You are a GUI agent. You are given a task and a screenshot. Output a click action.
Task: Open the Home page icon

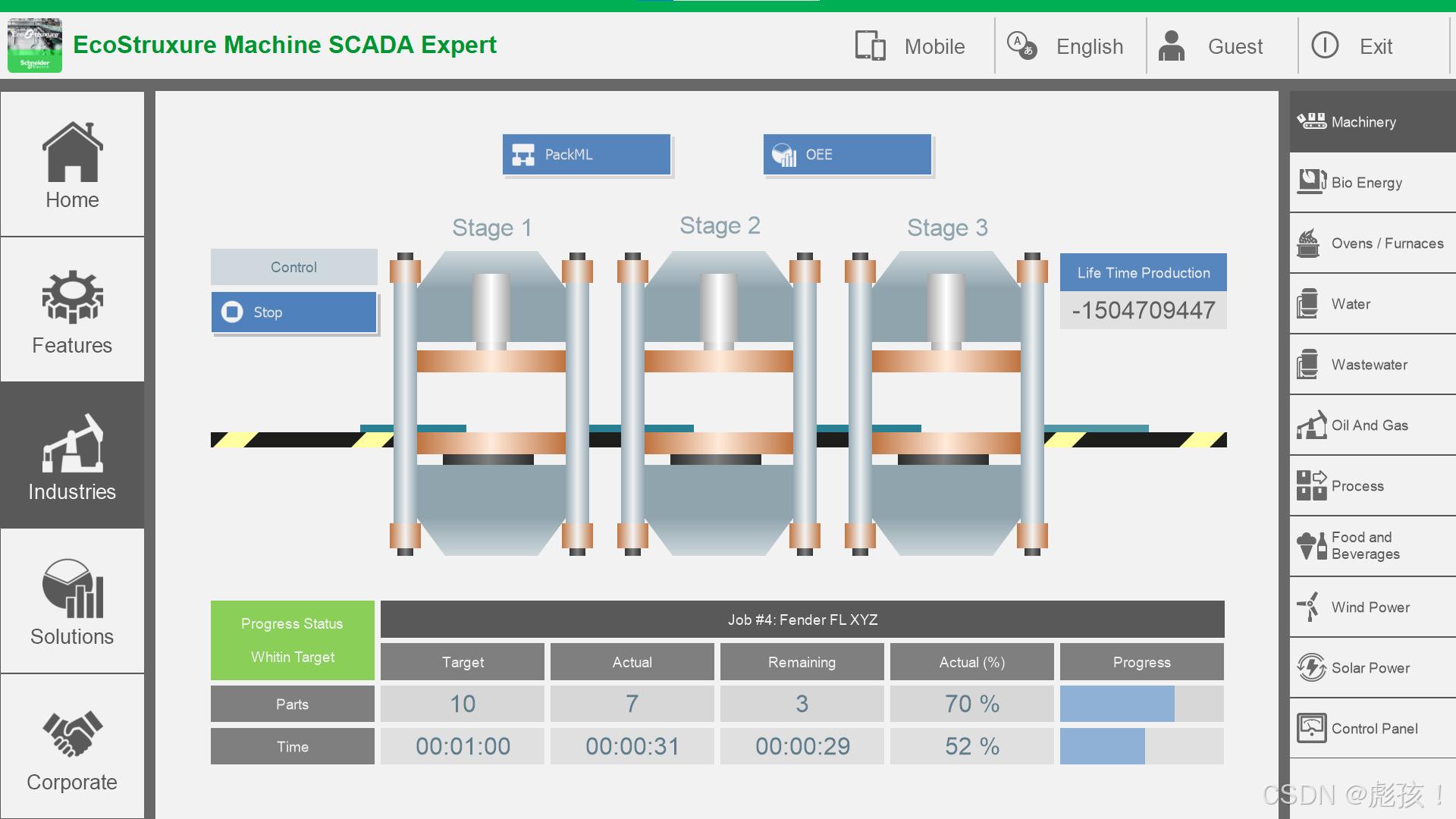[x=72, y=152]
